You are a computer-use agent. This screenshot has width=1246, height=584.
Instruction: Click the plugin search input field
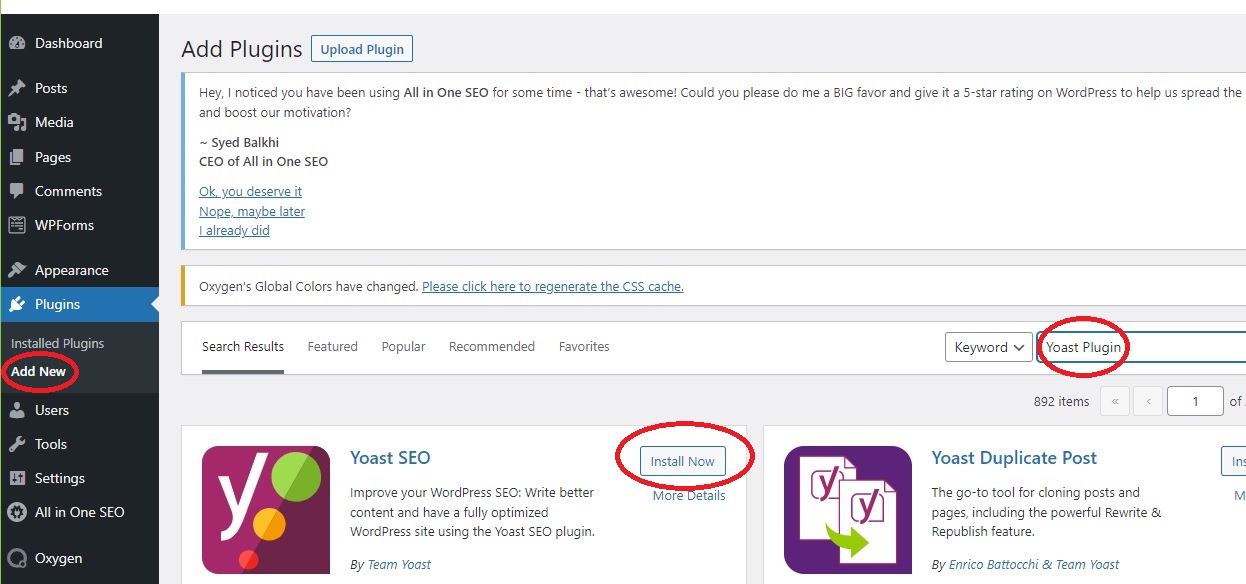click(1141, 347)
